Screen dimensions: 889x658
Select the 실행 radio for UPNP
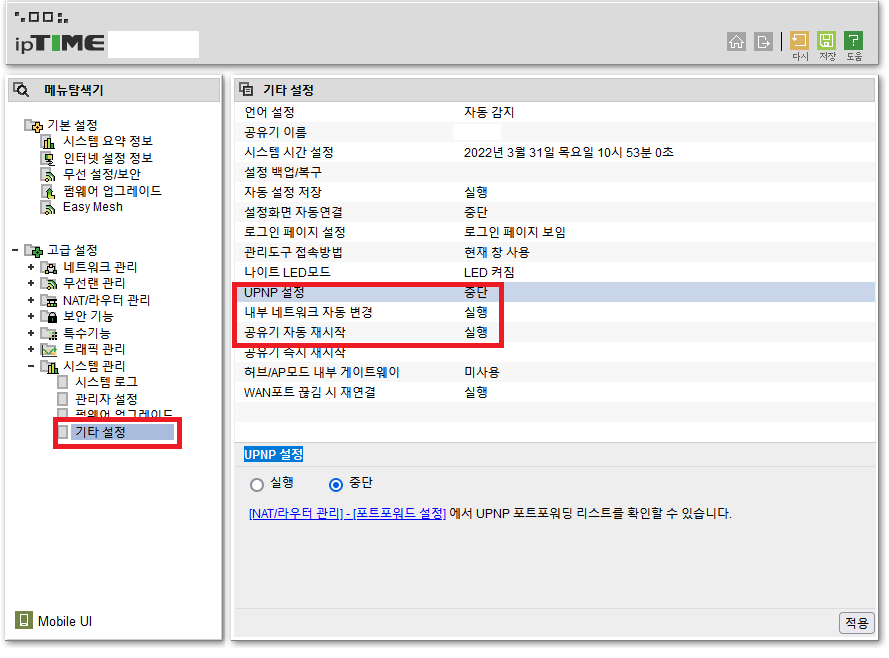pyautogui.click(x=257, y=485)
